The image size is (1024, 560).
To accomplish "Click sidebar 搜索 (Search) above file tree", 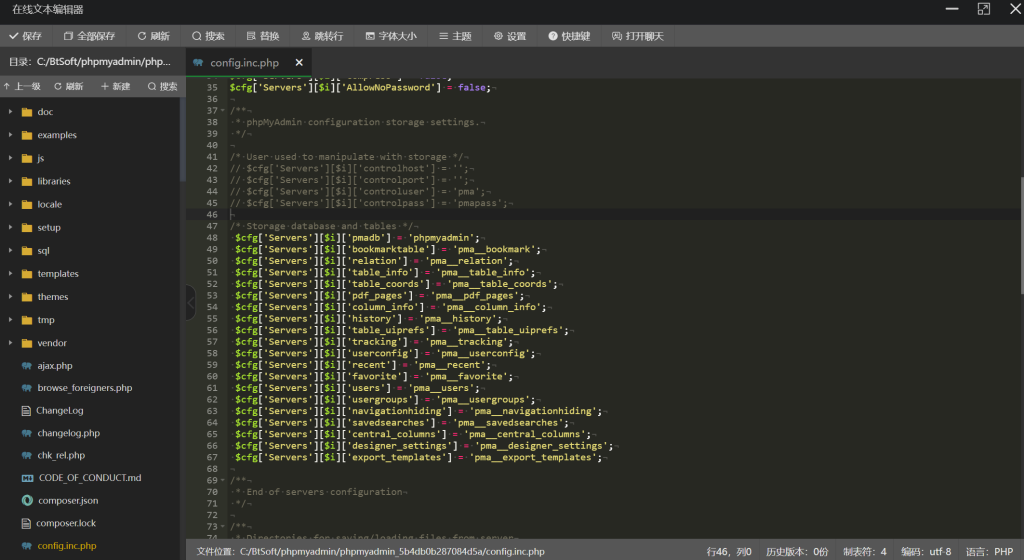I will pyautogui.click(x=162, y=87).
